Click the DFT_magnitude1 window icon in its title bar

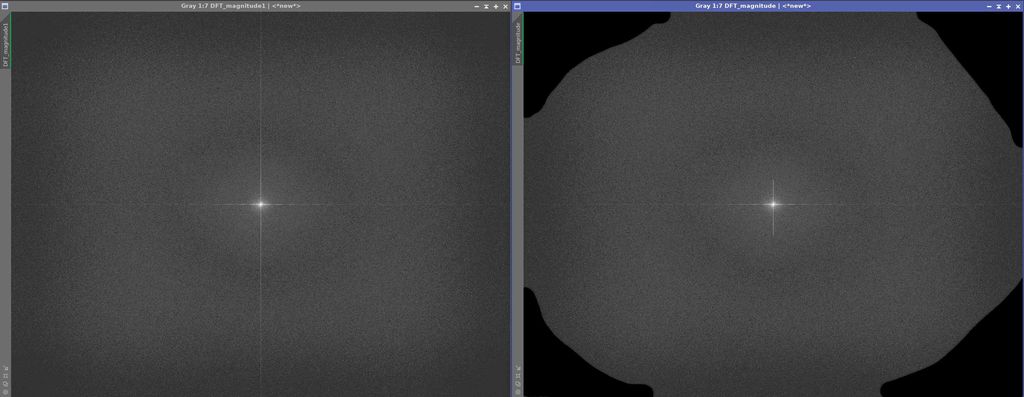tap(5, 6)
